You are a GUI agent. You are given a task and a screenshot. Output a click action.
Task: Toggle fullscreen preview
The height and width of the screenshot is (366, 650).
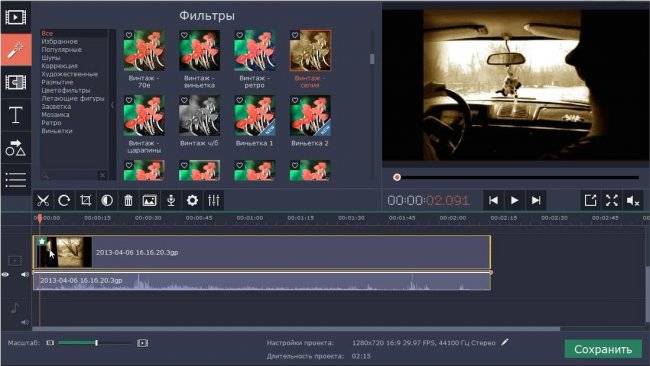click(612, 201)
